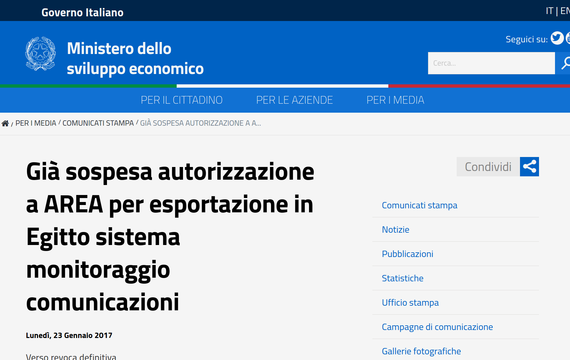The height and width of the screenshot is (360, 570).
Task: Go to PER I MEDIA breadcrumb
Action: [36, 123]
